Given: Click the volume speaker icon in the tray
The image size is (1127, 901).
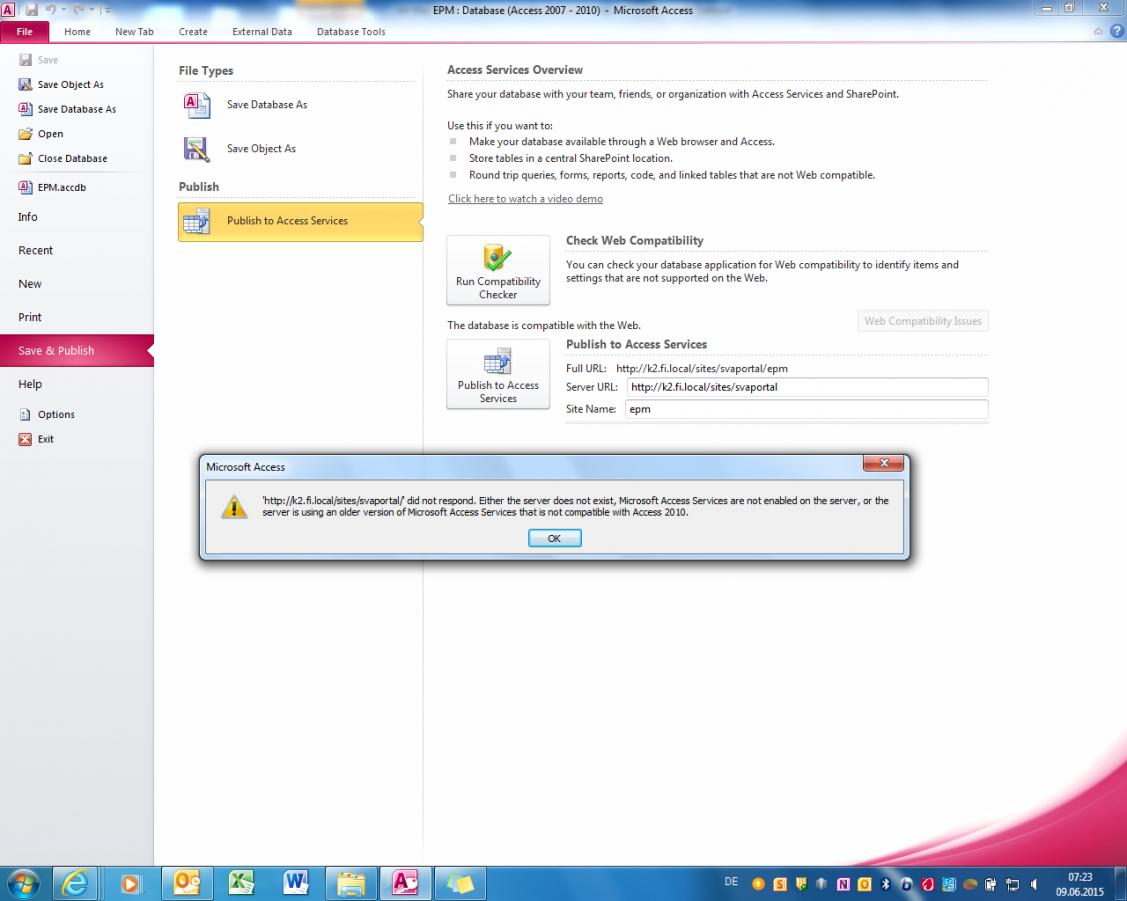Looking at the screenshot, I should coord(1034,884).
